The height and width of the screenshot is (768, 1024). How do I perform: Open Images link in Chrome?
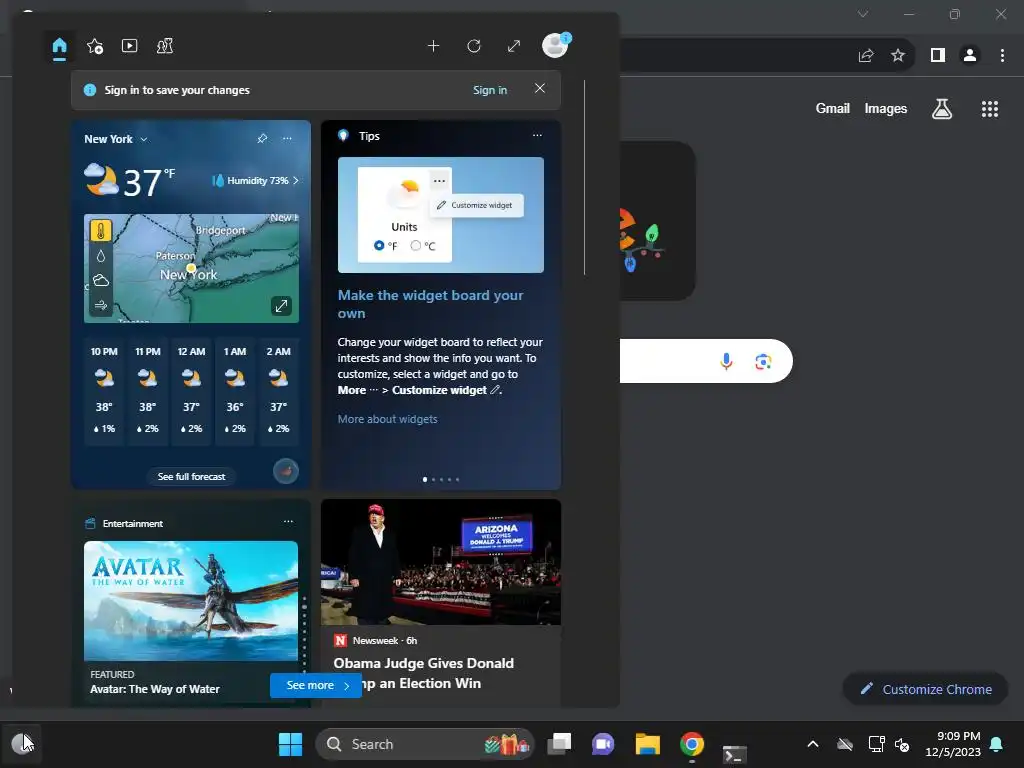(886, 108)
